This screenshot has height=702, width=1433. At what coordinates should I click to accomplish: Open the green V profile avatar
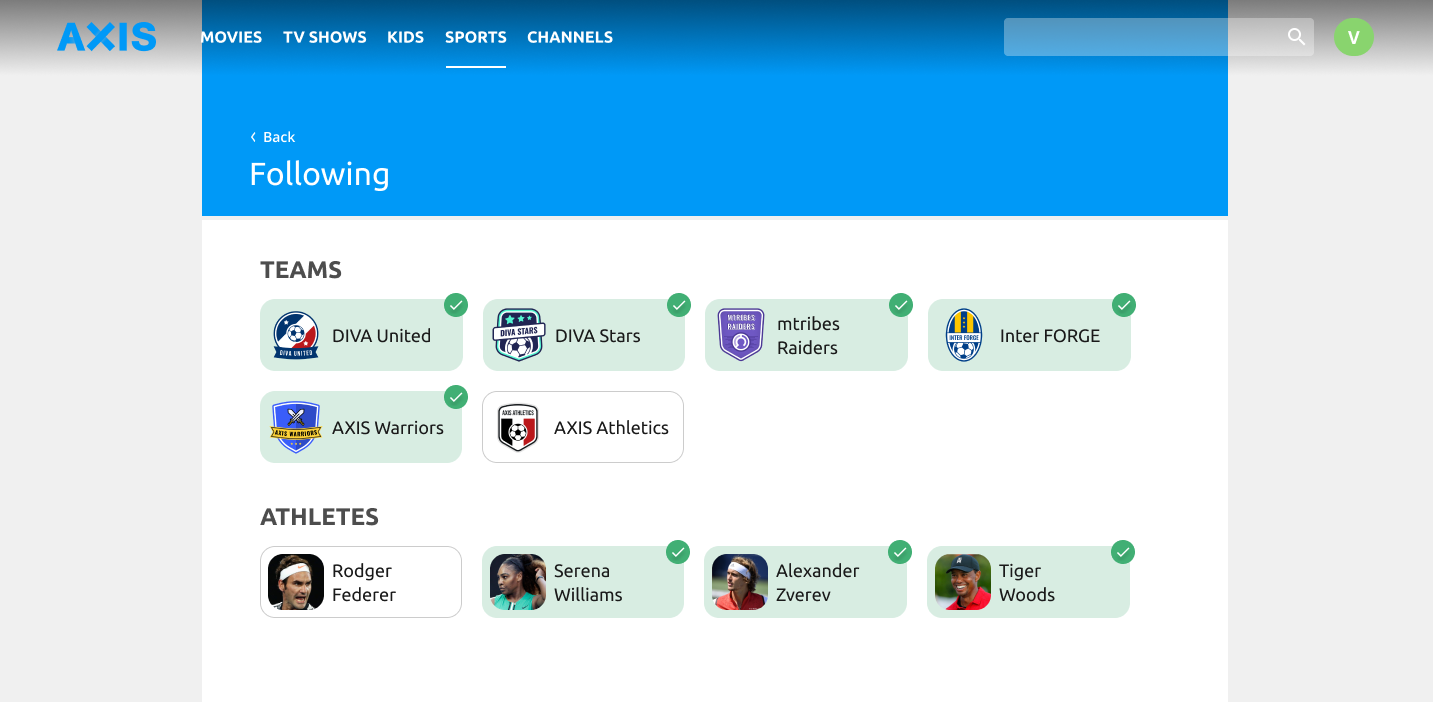[1353, 37]
